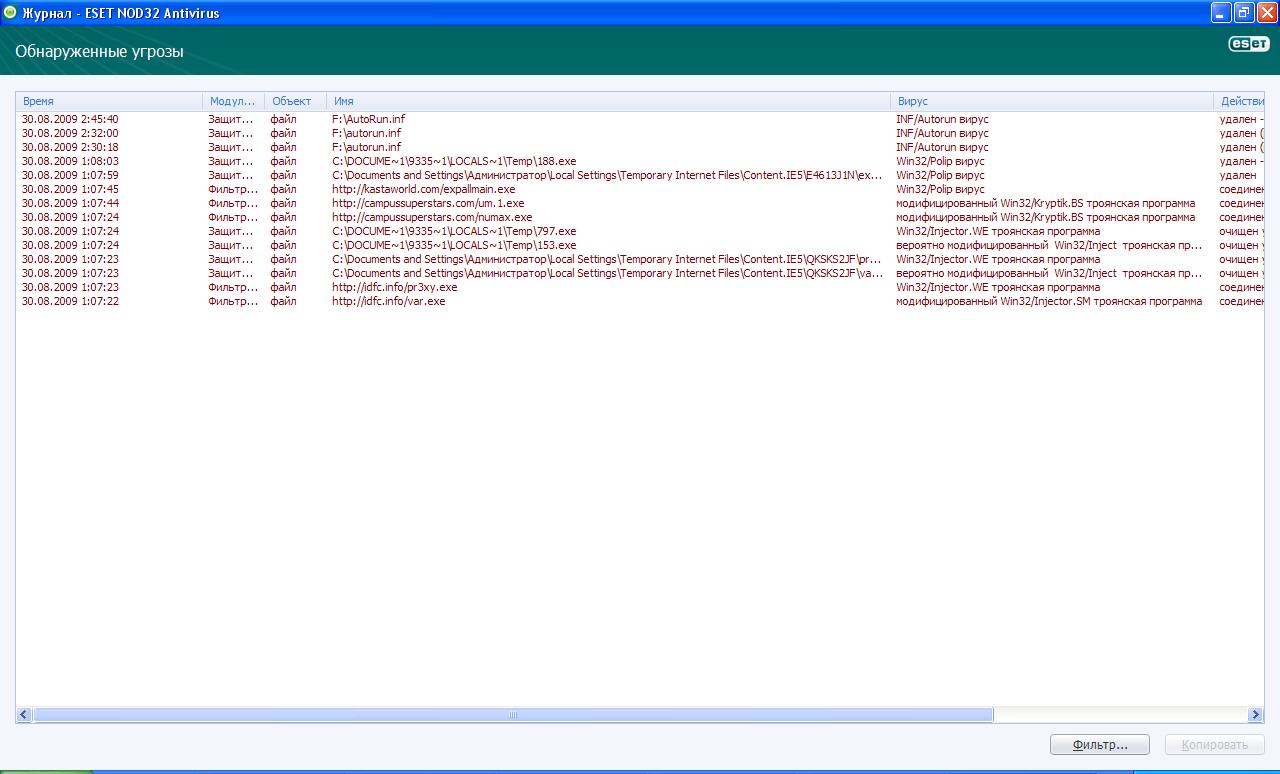Sort by the Модул... column header
Viewport: 1280px width, 774px height.
point(233,101)
